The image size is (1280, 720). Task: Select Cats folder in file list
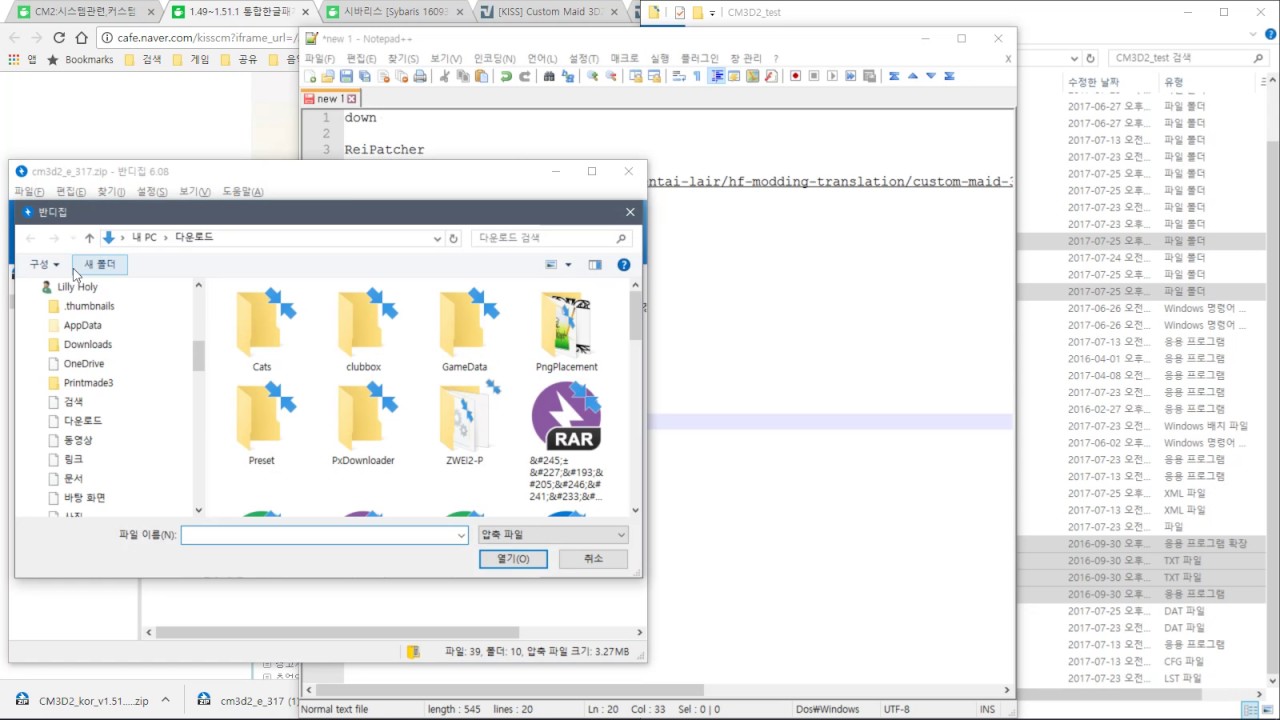pyautogui.click(x=262, y=330)
